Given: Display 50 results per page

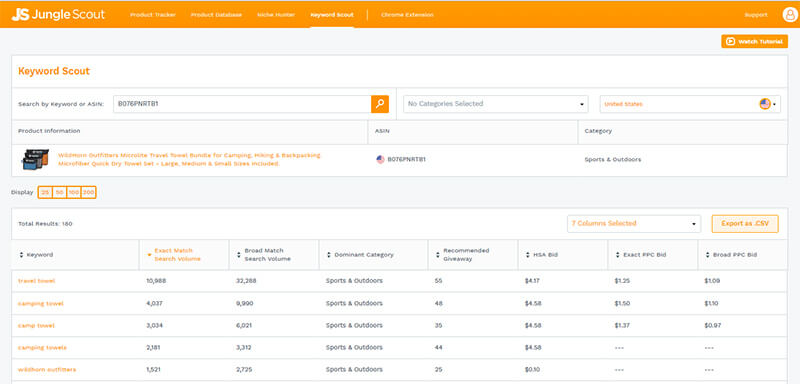Looking at the screenshot, I should coord(60,192).
